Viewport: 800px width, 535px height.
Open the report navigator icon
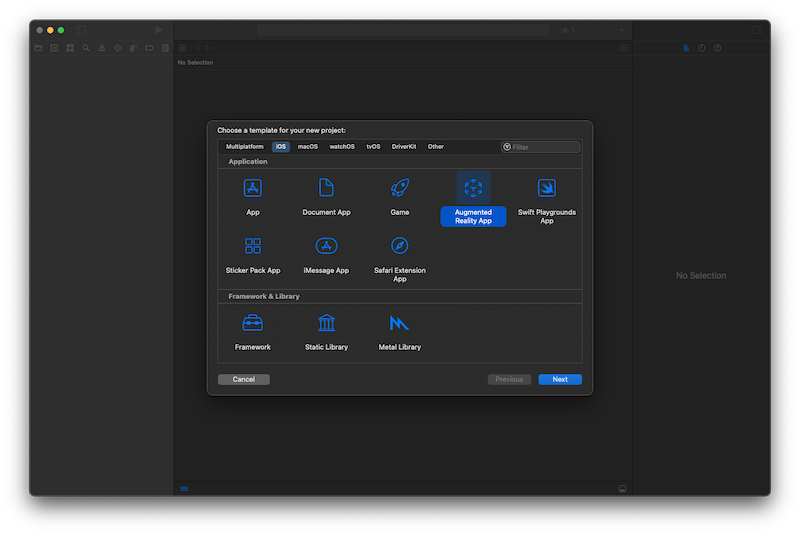coord(165,48)
